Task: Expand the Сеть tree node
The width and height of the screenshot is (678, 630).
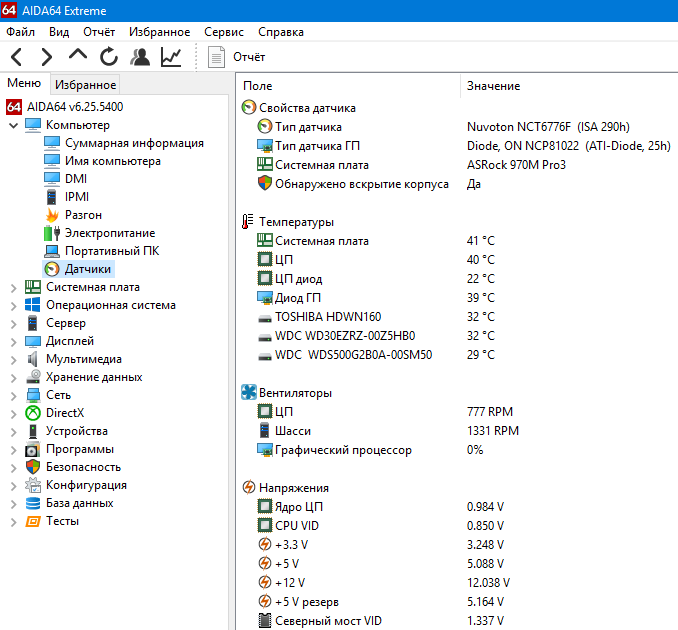Action: [13, 396]
